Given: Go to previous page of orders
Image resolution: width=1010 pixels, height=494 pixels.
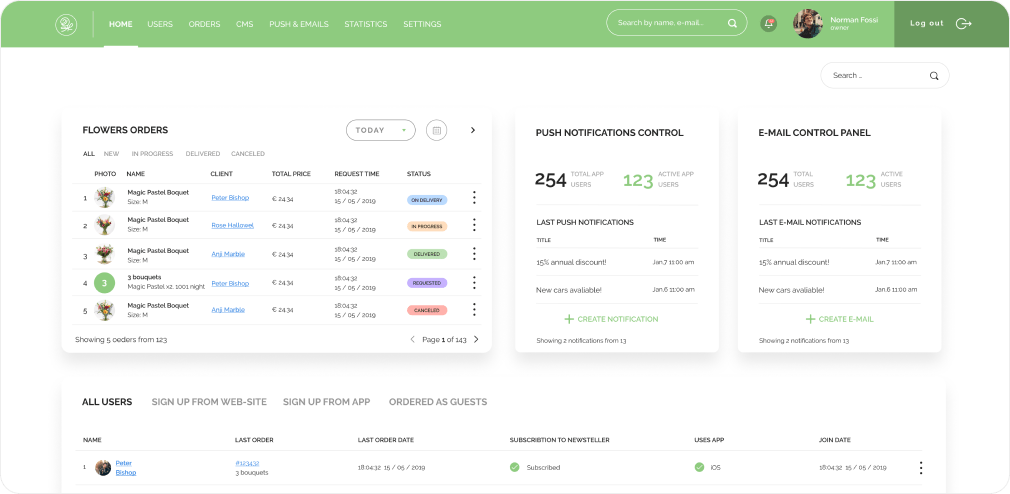Looking at the screenshot, I should (x=412, y=340).
